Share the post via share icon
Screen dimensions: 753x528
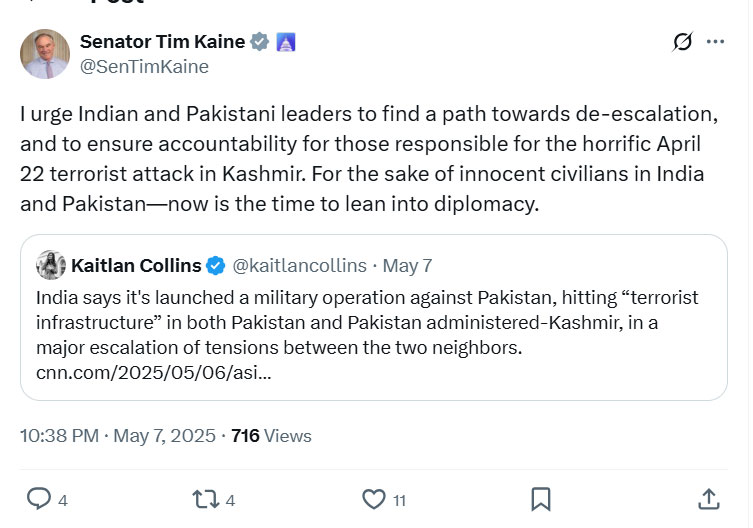click(x=708, y=498)
